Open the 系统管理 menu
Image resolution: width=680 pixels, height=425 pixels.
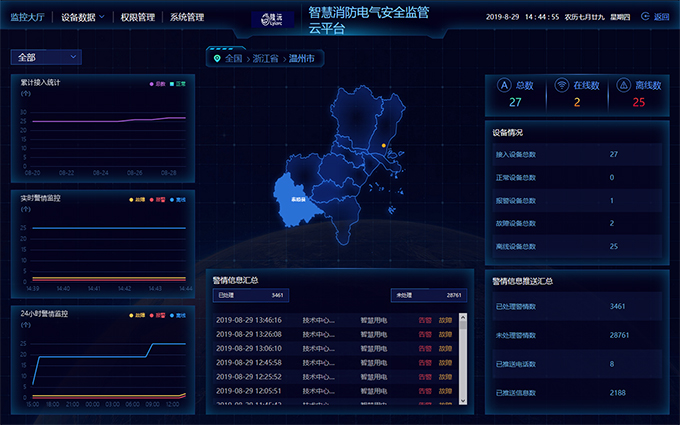(187, 17)
